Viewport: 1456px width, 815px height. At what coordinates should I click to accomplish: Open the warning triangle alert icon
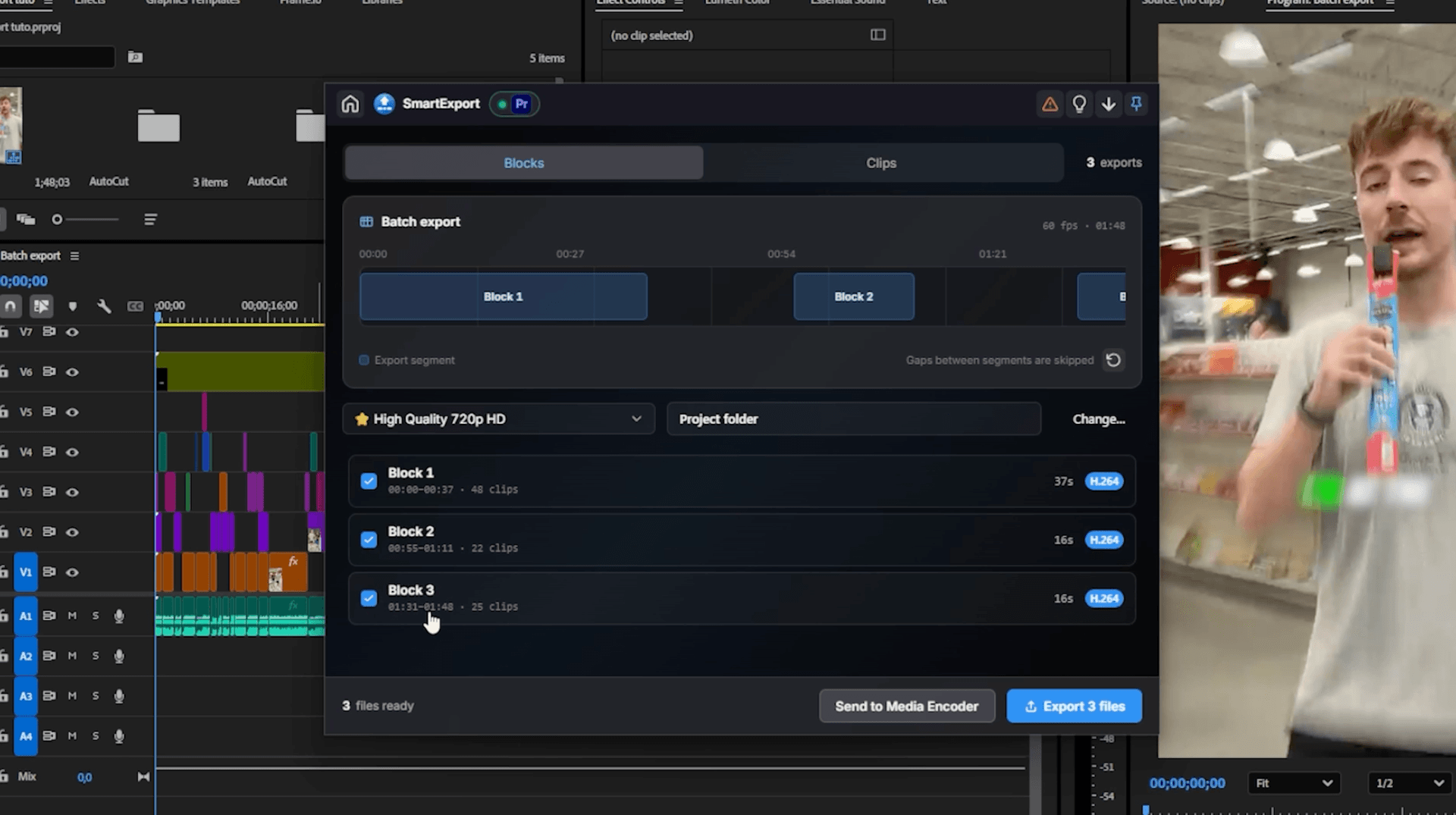point(1050,104)
